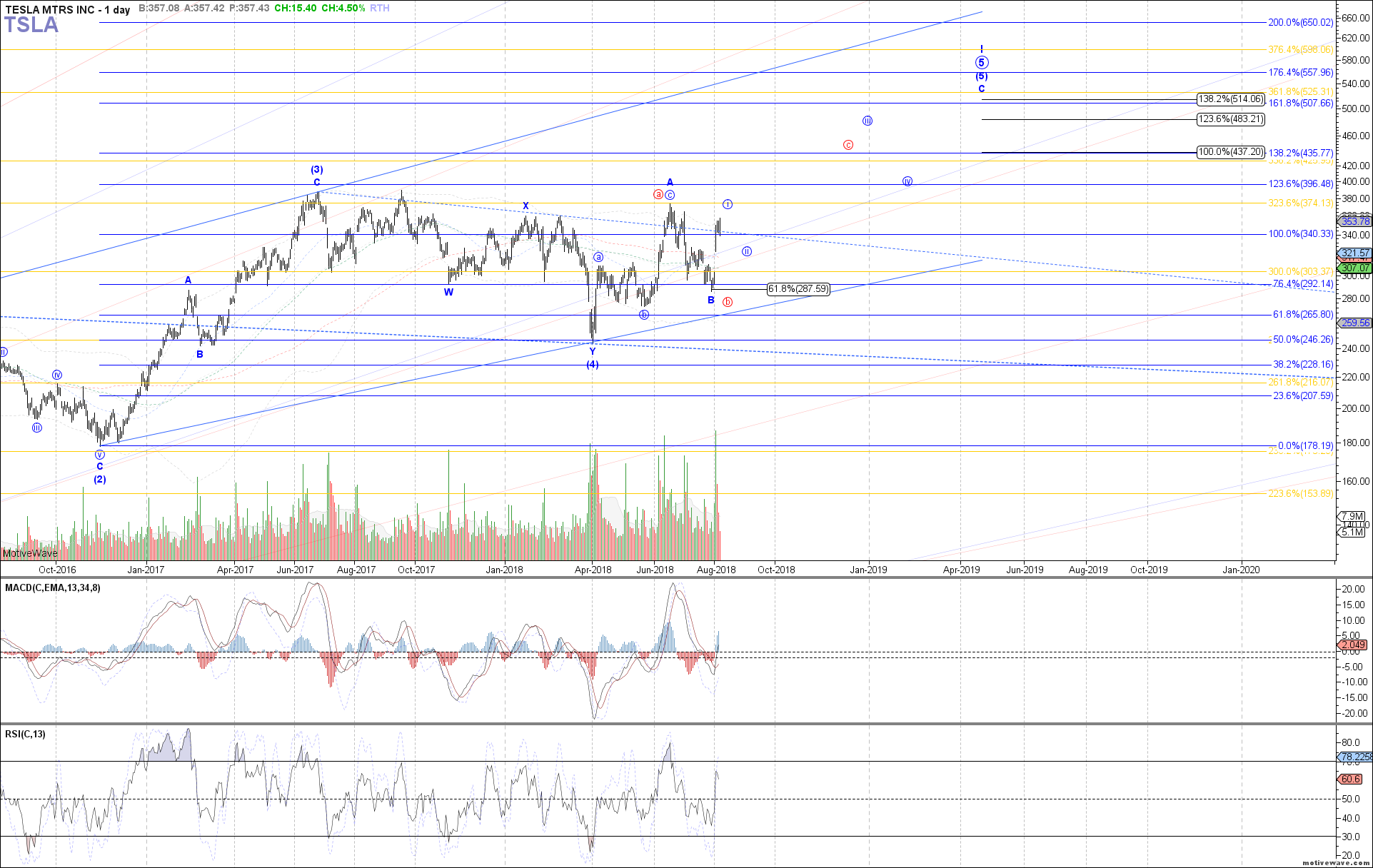Select the Jan-2019 date axis label

coord(868,570)
